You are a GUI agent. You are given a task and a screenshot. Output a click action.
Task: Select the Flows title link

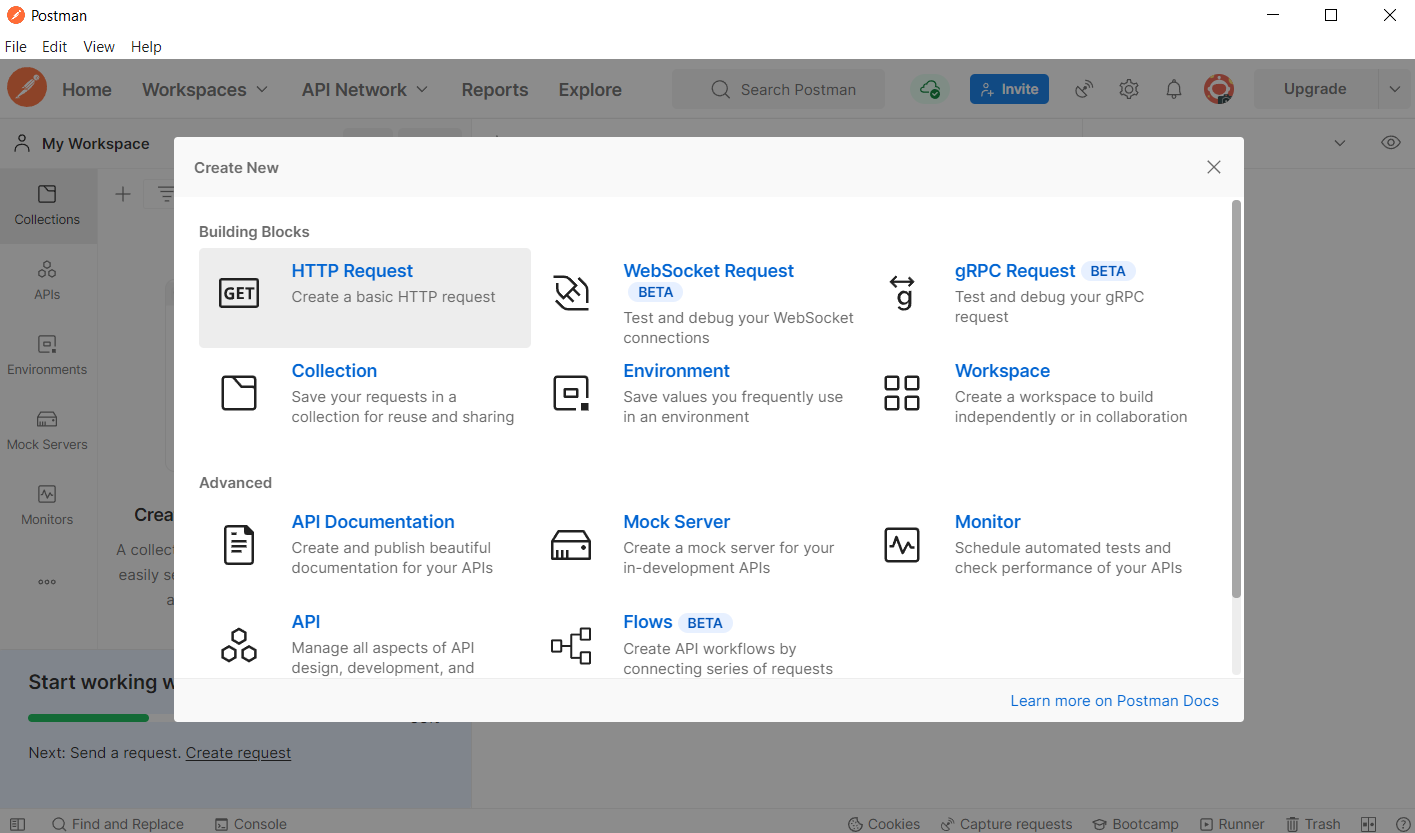648,622
